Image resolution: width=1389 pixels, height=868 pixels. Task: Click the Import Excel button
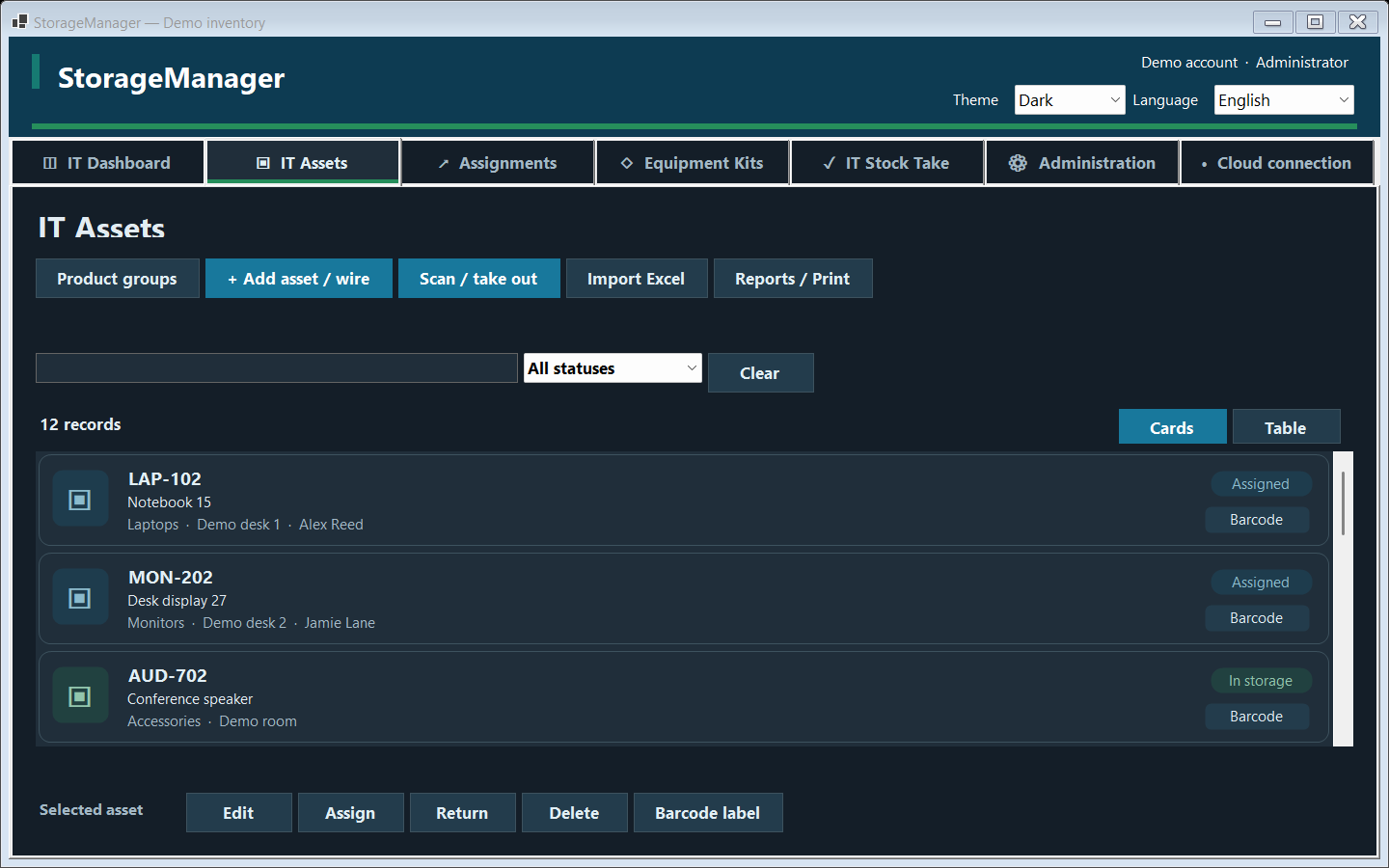click(637, 279)
